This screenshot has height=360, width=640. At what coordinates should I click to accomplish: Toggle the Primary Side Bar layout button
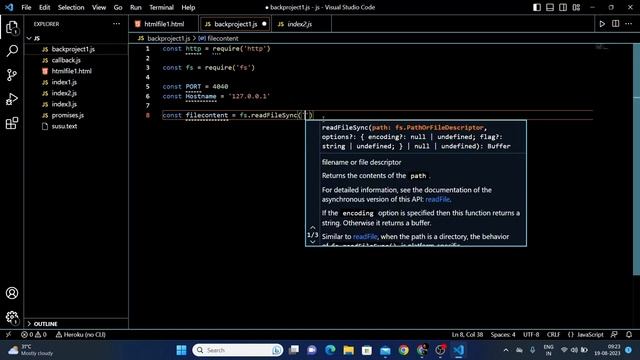(537, 7)
